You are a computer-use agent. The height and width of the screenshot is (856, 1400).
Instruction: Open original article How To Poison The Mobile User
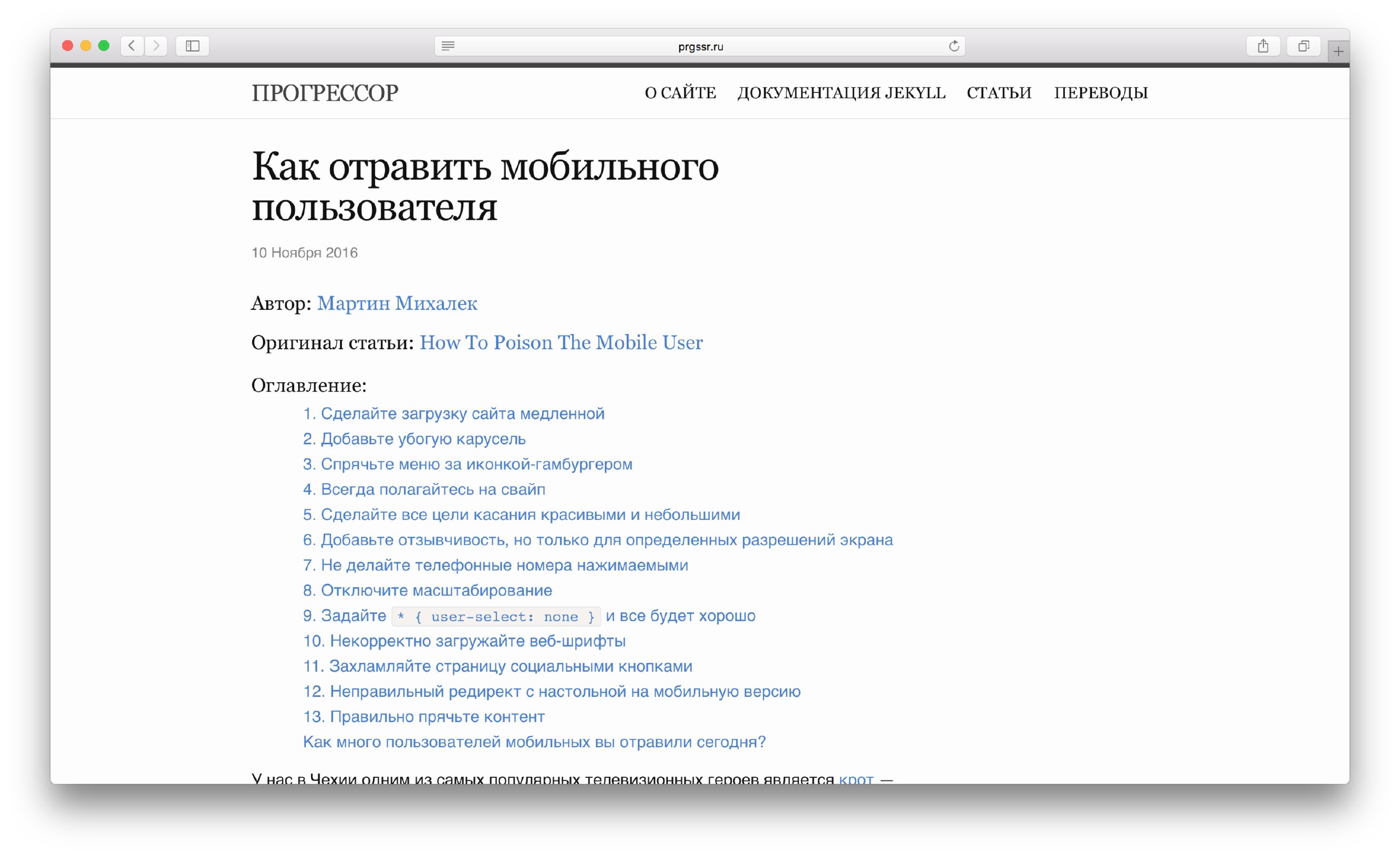561,343
